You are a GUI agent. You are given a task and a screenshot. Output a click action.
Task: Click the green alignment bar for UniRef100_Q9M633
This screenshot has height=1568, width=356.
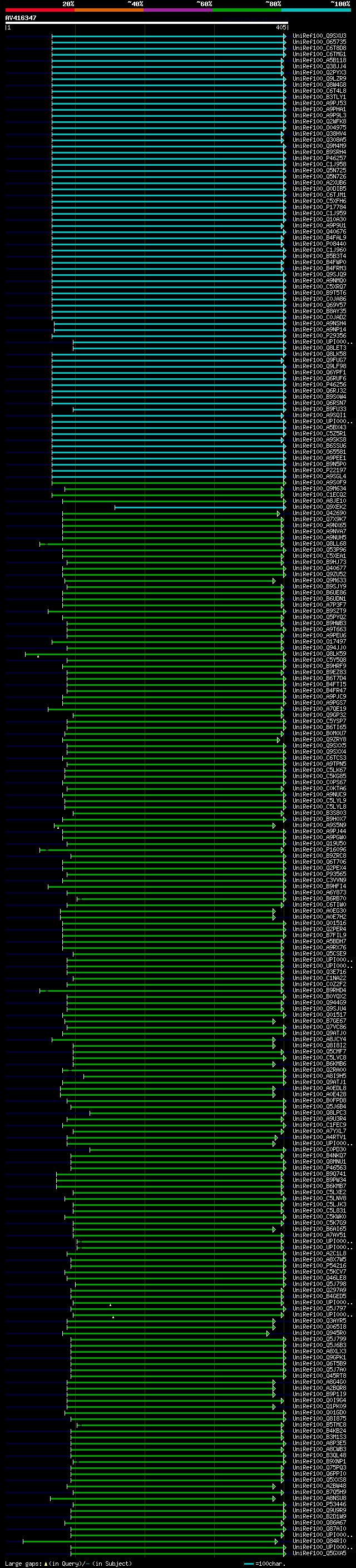point(169,581)
